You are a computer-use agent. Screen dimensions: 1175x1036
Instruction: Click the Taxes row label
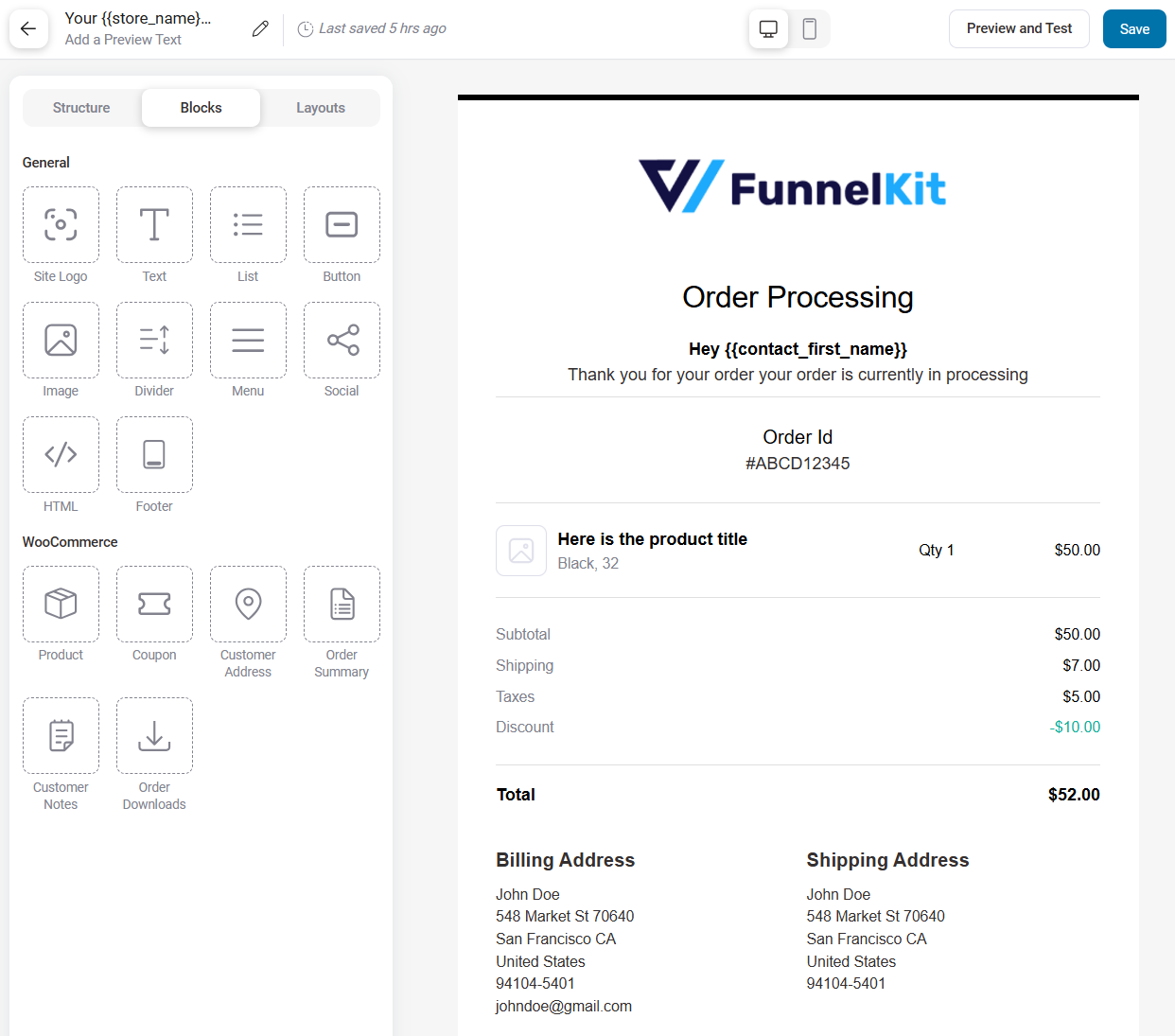click(x=516, y=697)
